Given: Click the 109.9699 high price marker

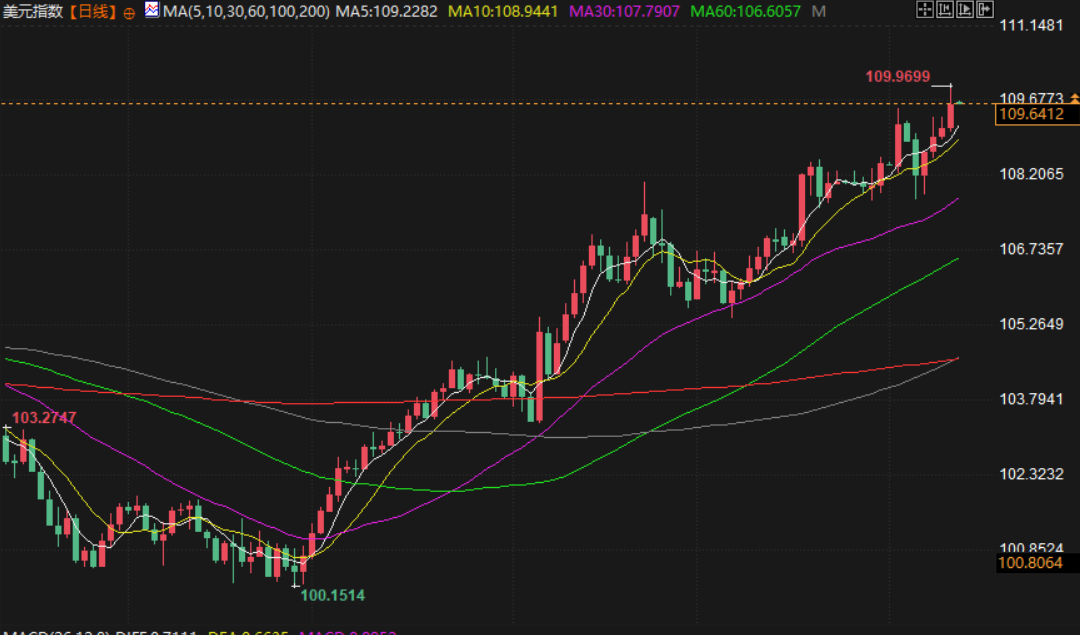Looking at the screenshot, I should (897, 76).
